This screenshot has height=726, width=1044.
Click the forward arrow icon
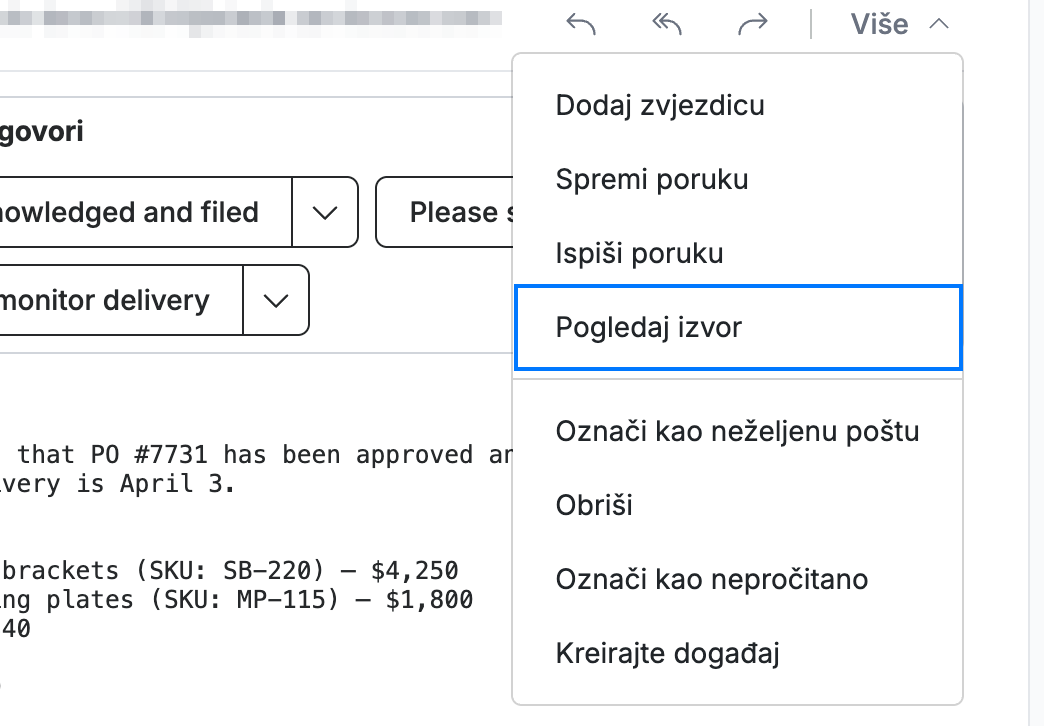click(752, 25)
